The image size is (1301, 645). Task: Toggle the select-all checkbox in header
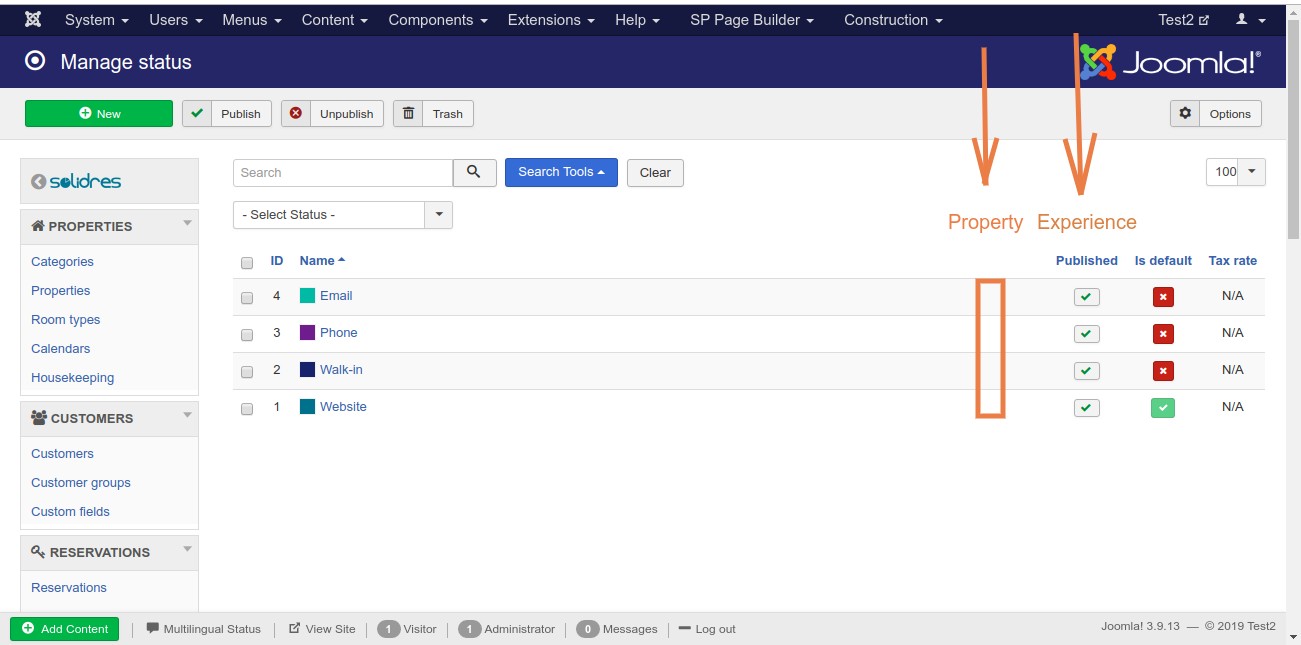pyautogui.click(x=247, y=263)
